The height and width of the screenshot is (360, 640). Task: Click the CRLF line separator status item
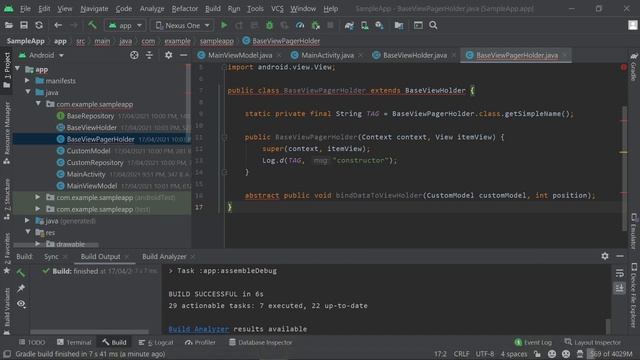coord(461,354)
